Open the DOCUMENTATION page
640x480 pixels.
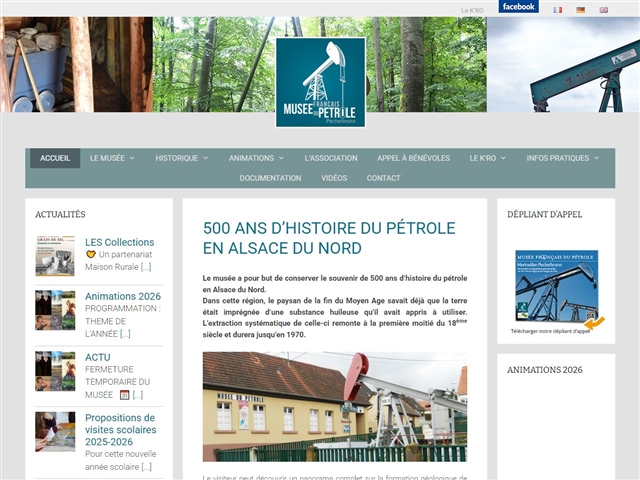tap(271, 178)
